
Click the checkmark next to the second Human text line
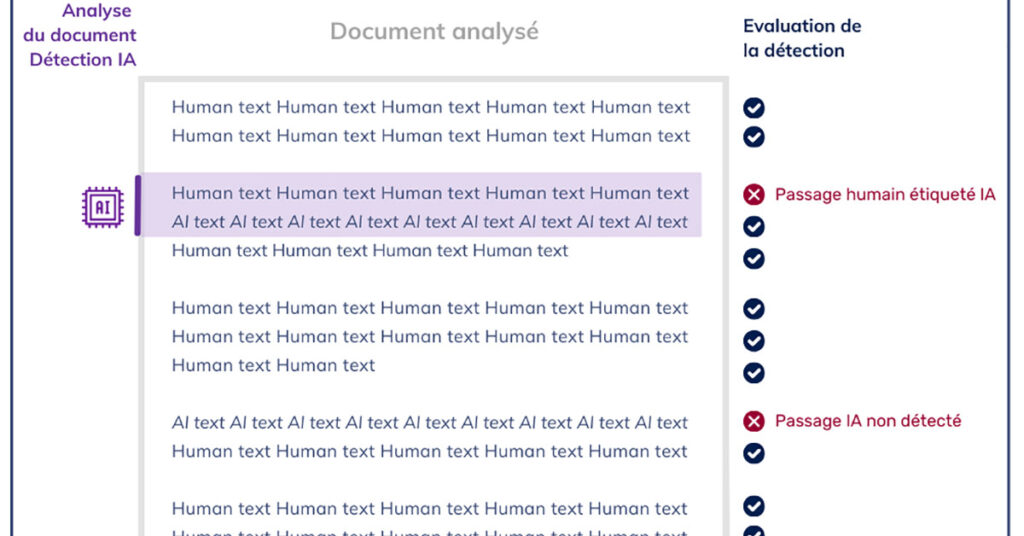(x=754, y=137)
